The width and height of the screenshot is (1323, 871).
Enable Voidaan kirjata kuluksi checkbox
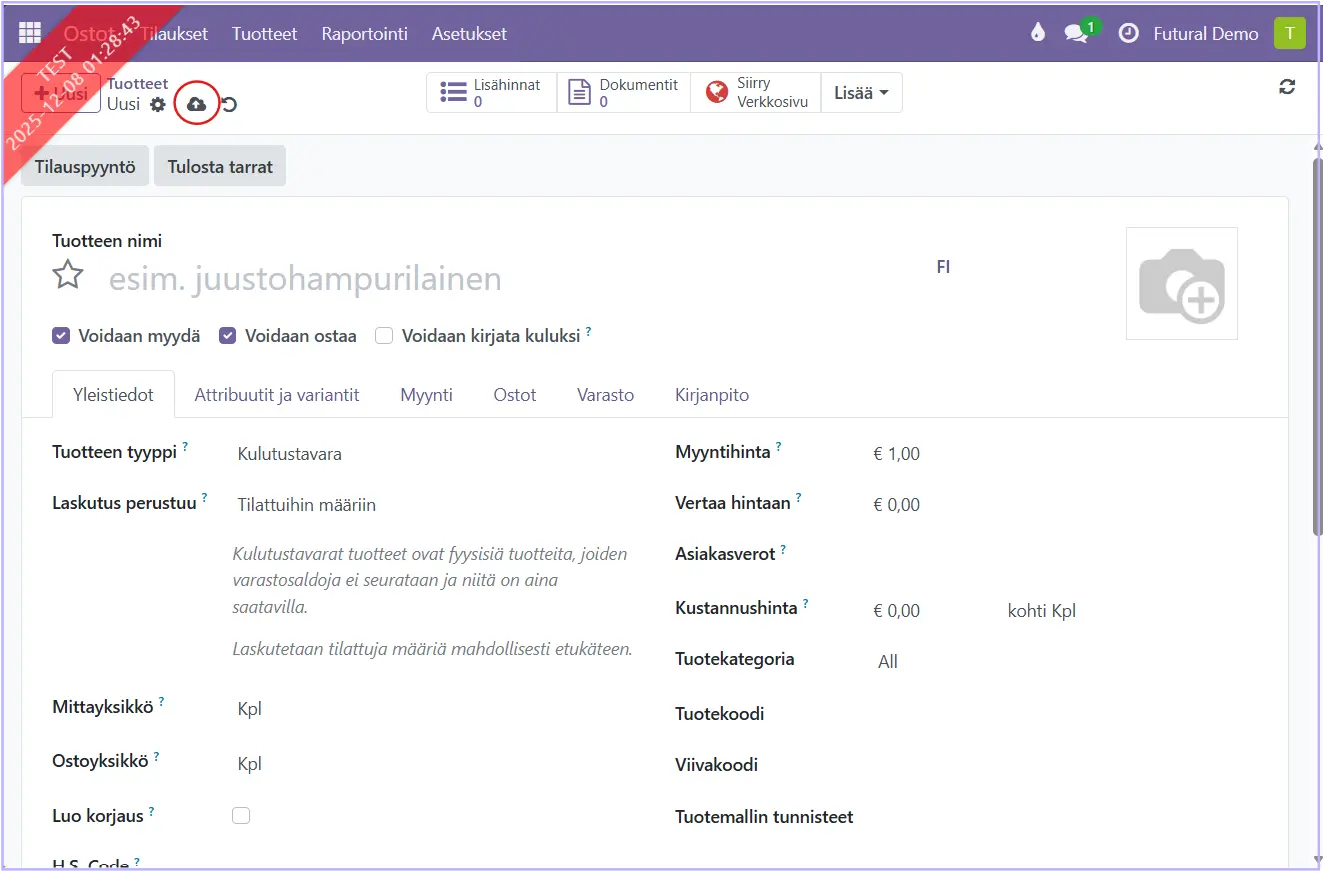point(384,336)
